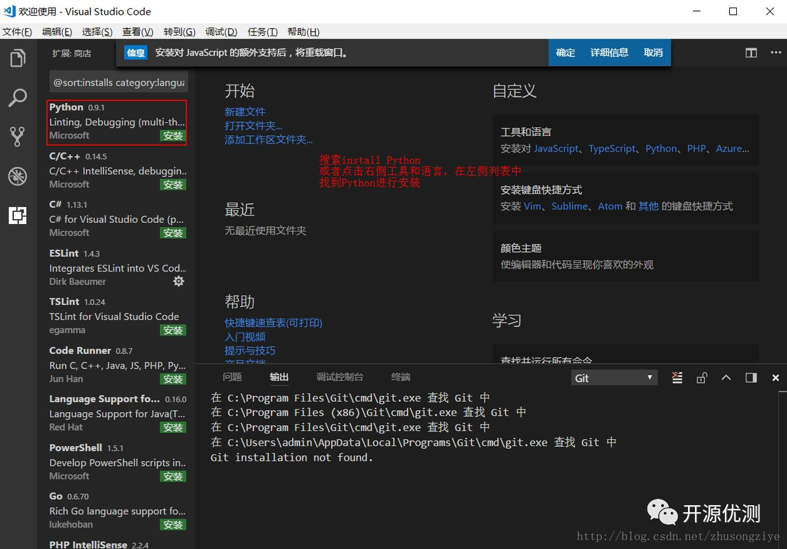Viewport: 787px width, 549px height.
Task: Open the Git output channel dropdown
Action: click(613, 378)
